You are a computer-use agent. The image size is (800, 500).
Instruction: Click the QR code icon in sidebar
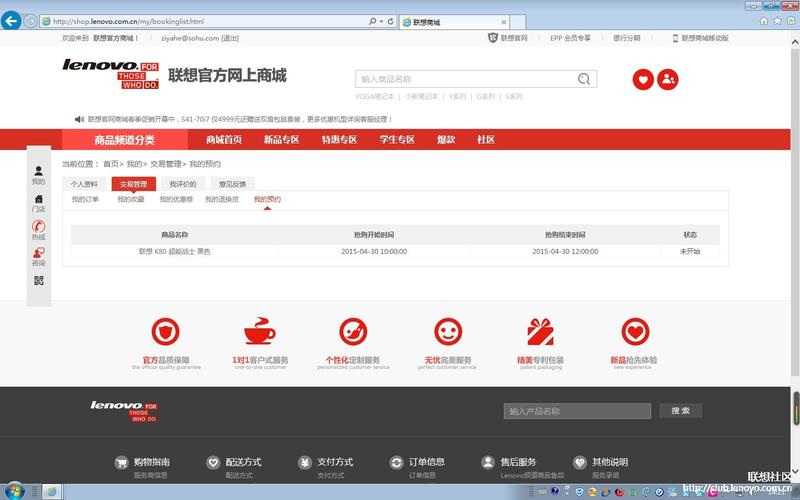[x=38, y=281]
